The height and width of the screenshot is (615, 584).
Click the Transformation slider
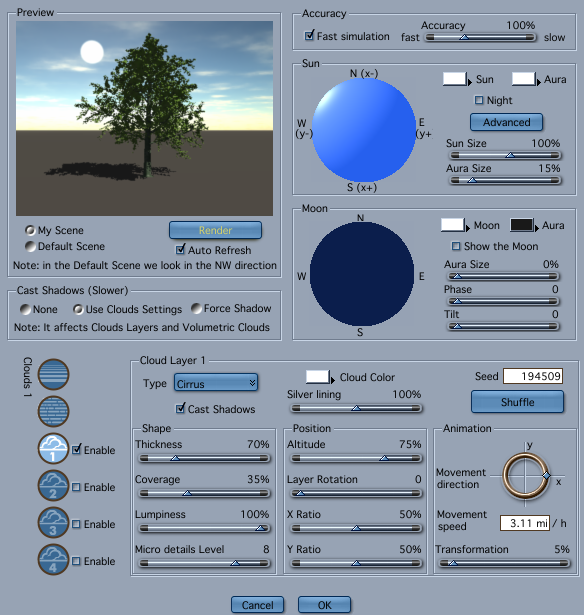(x=504, y=563)
